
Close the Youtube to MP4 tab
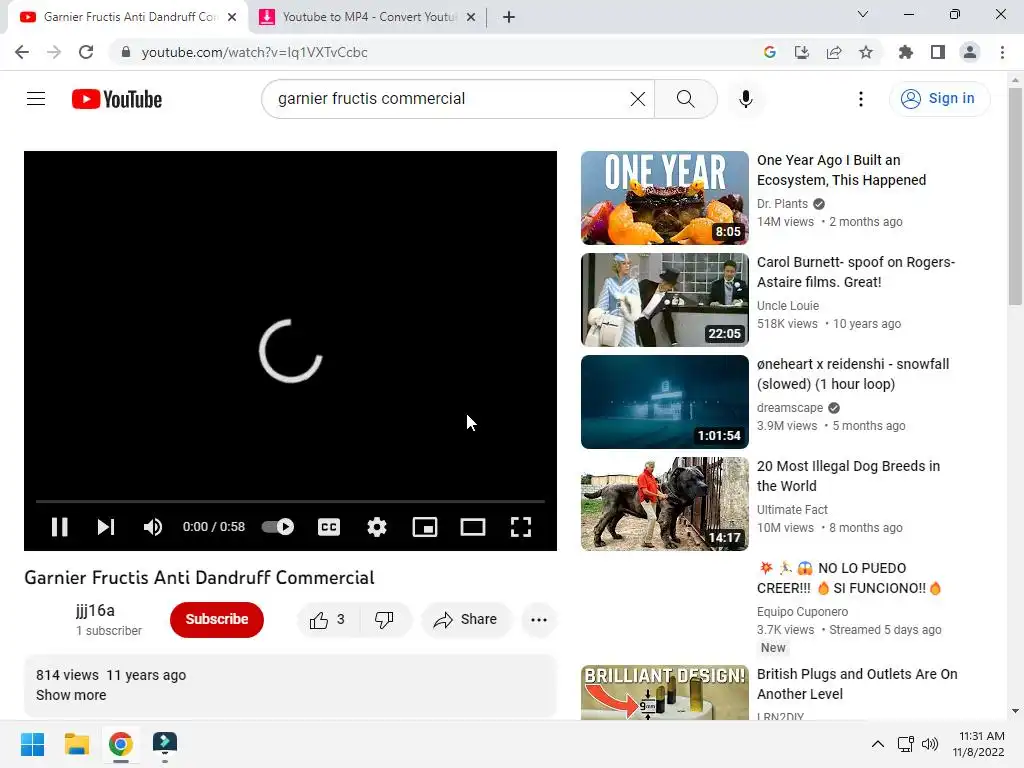(471, 17)
